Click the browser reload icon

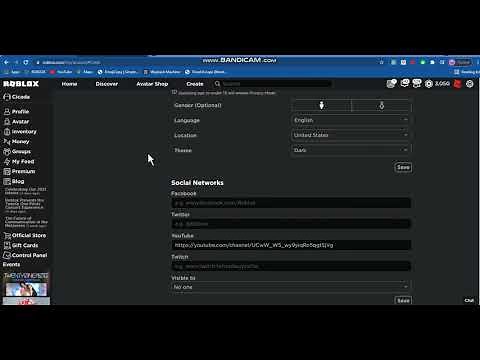coord(26,62)
